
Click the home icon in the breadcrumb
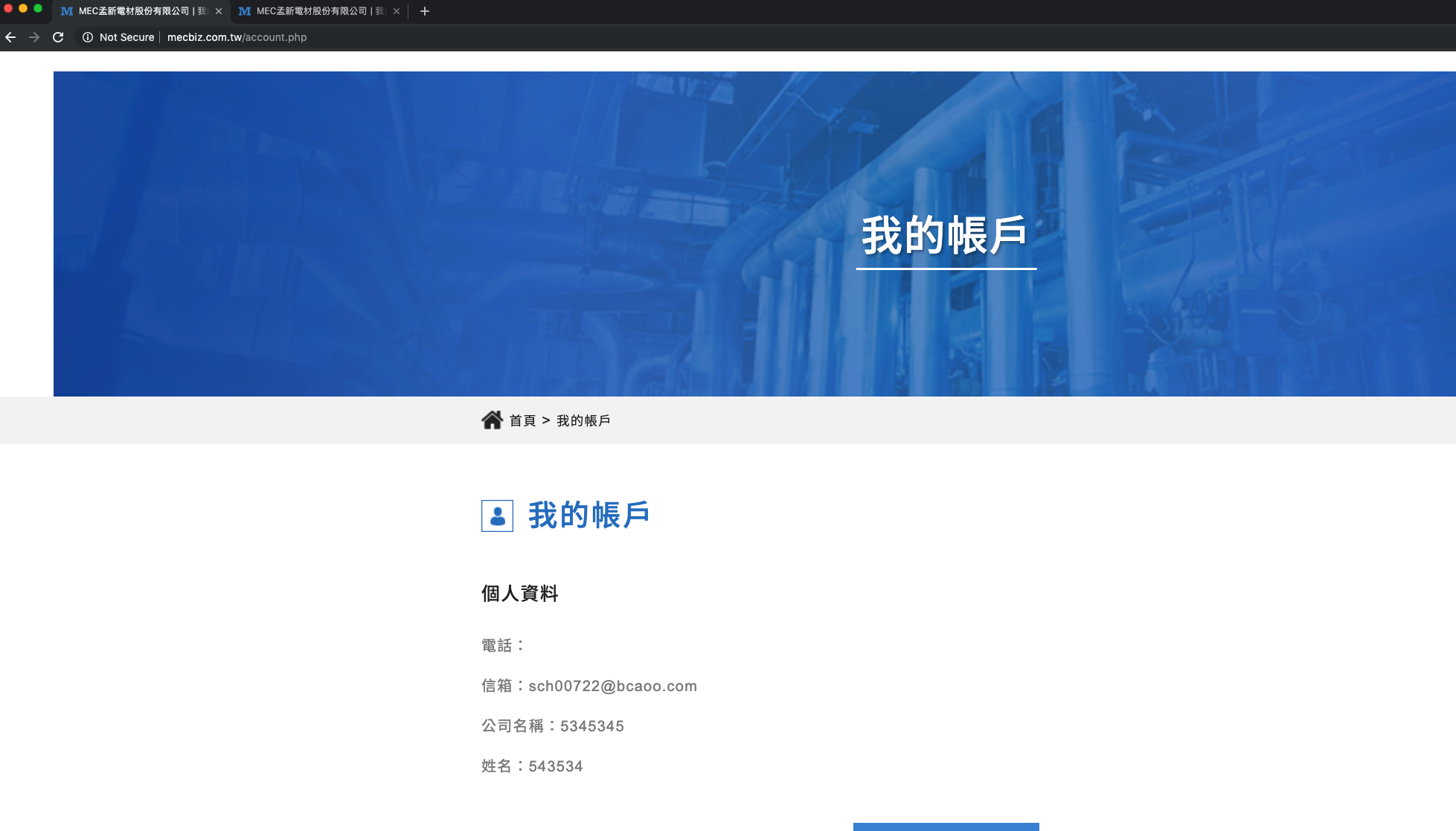click(x=492, y=420)
